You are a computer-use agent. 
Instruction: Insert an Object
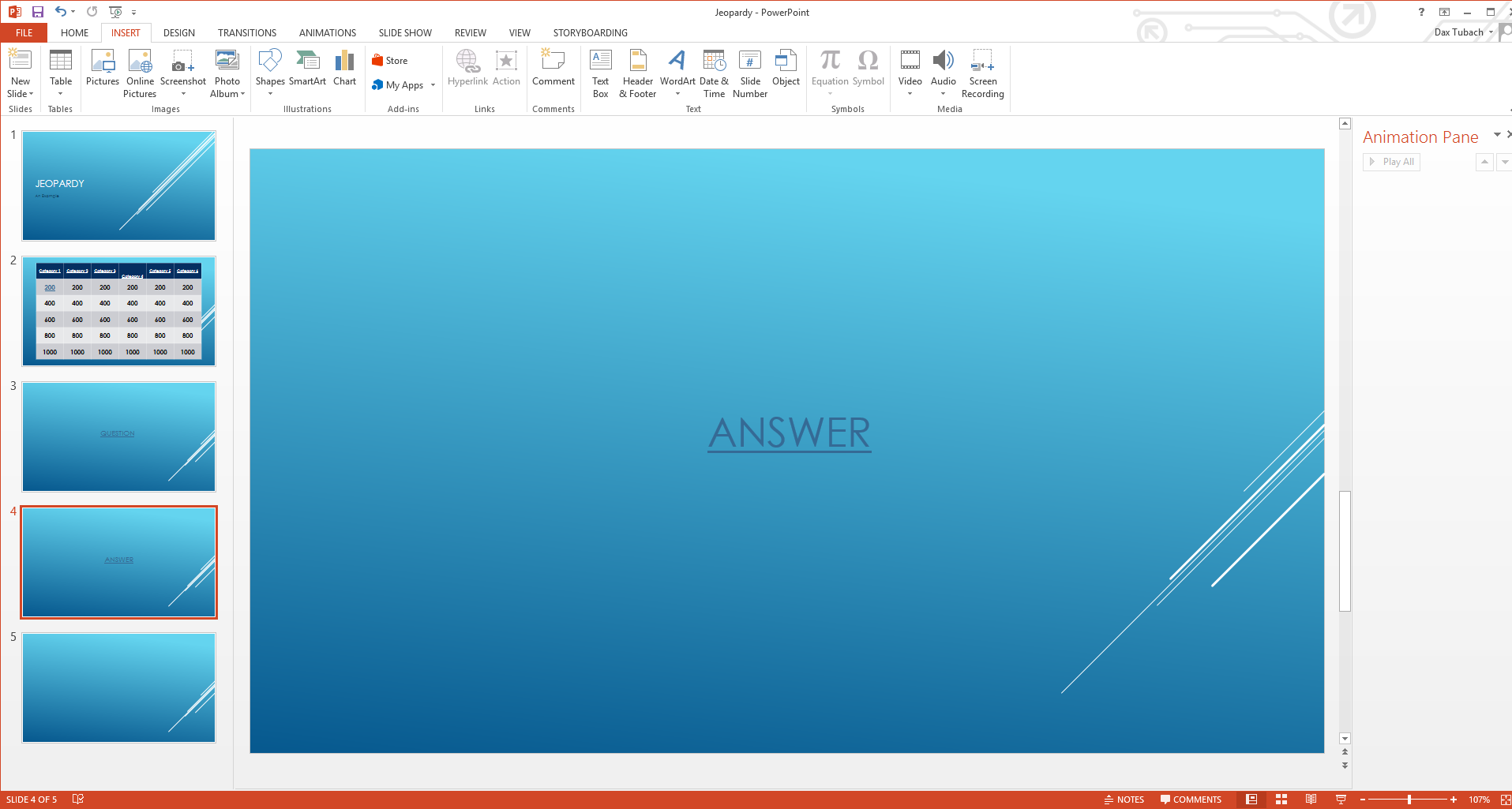786,67
